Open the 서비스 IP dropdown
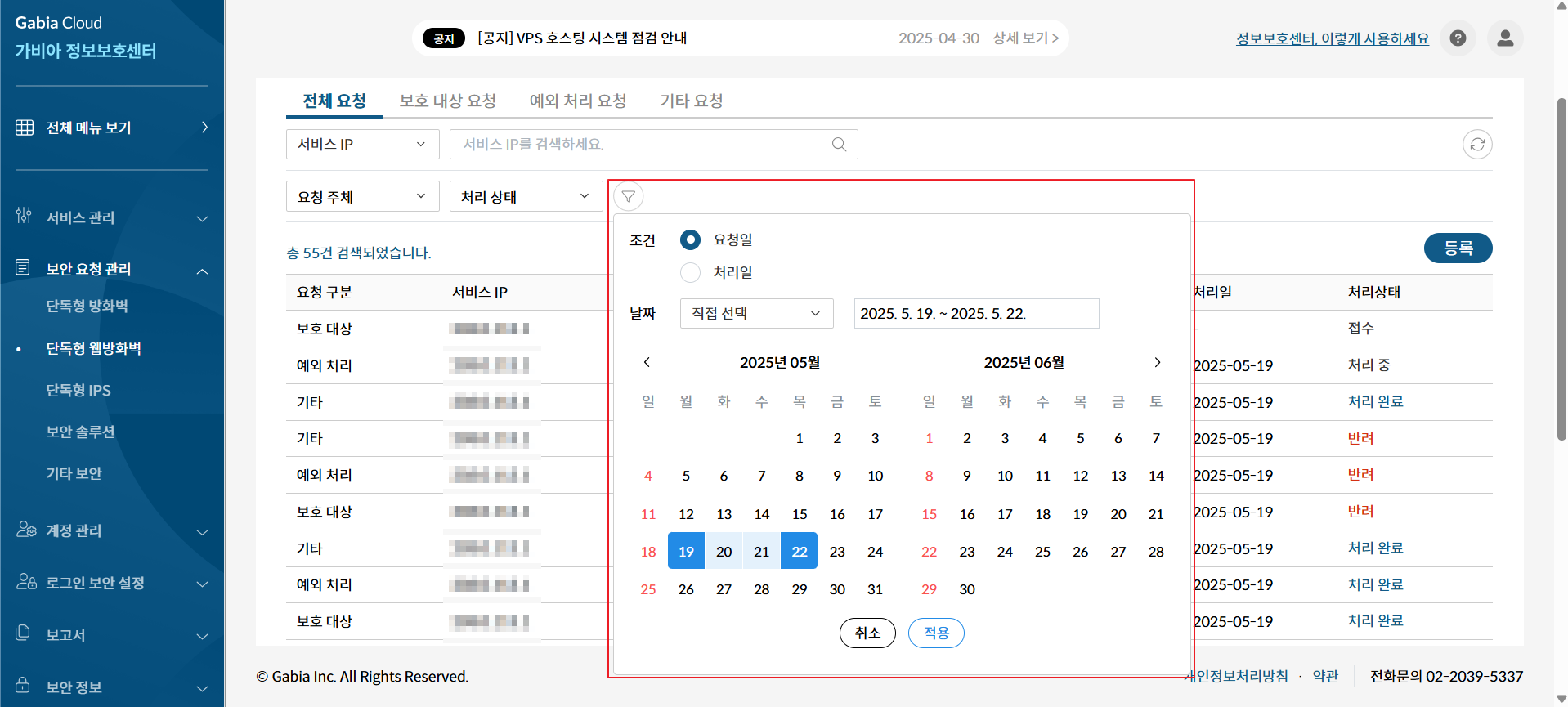The width and height of the screenshot is (1568, 707). tap(362, 145)
